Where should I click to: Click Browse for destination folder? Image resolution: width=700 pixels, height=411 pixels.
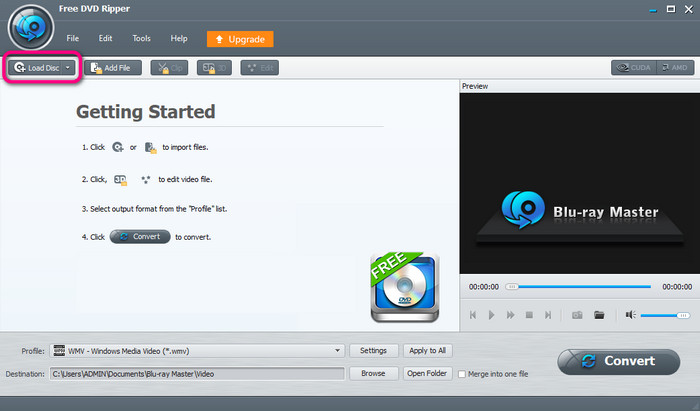[x=373, y=374]
